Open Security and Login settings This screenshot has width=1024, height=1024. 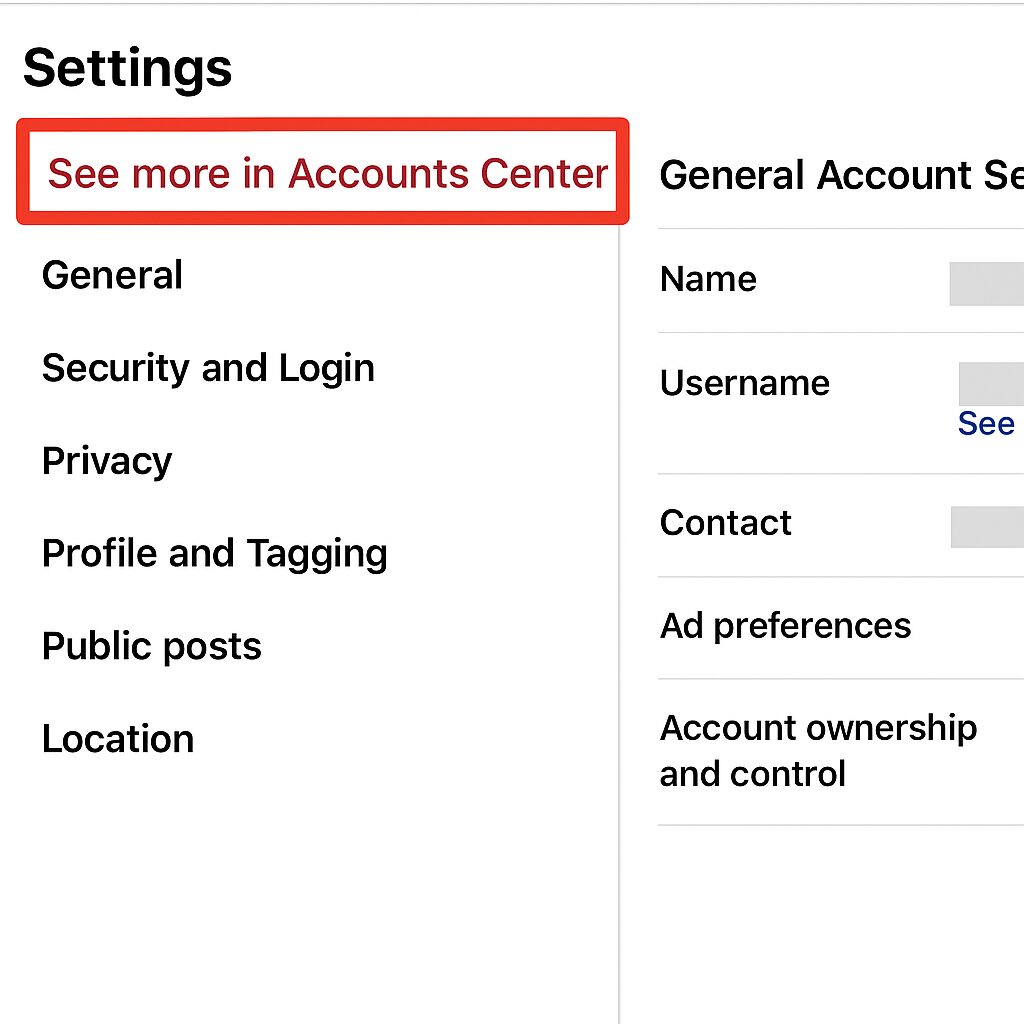point(208,368)
